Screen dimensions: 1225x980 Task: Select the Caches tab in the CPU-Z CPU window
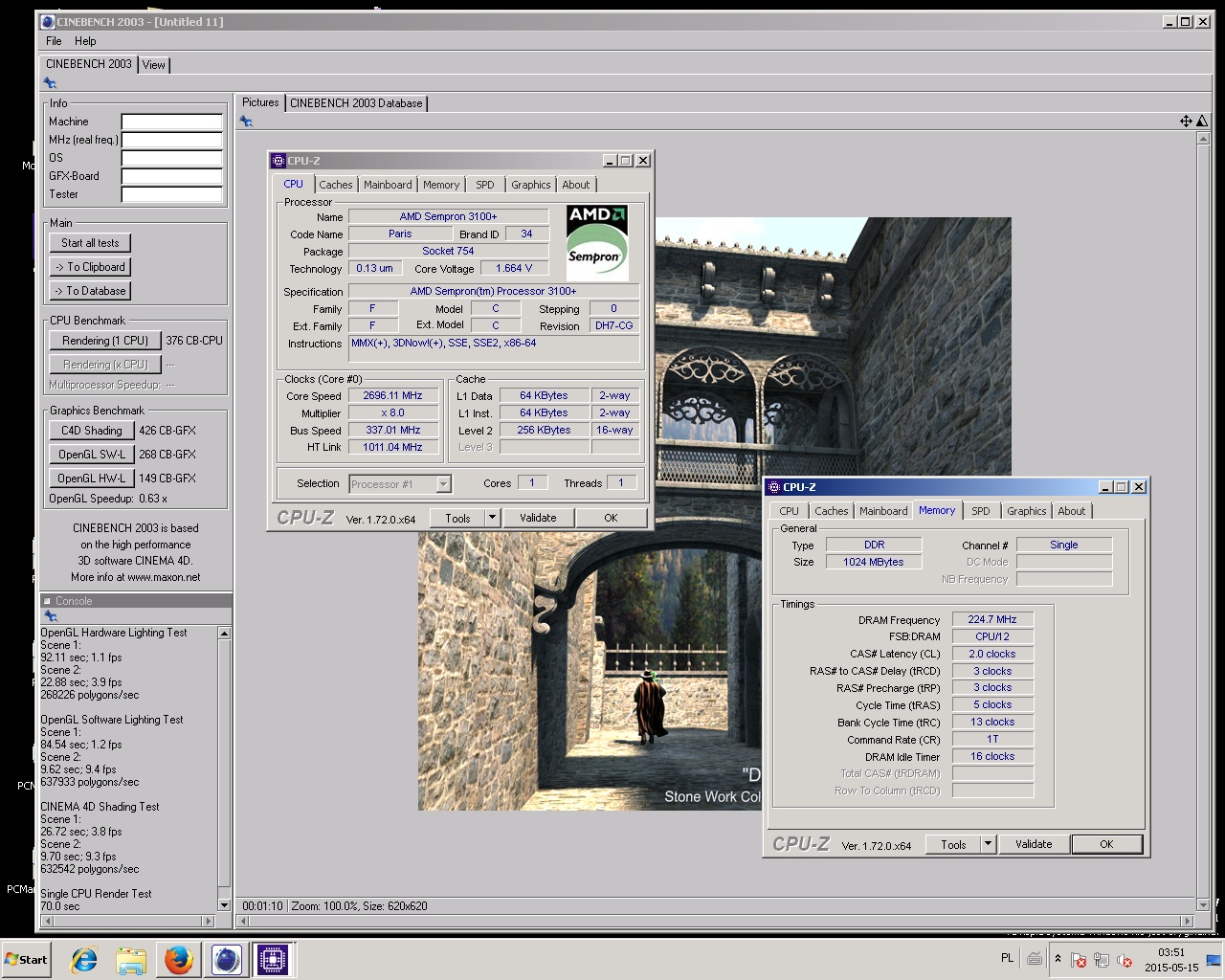[x=336, y=185]
